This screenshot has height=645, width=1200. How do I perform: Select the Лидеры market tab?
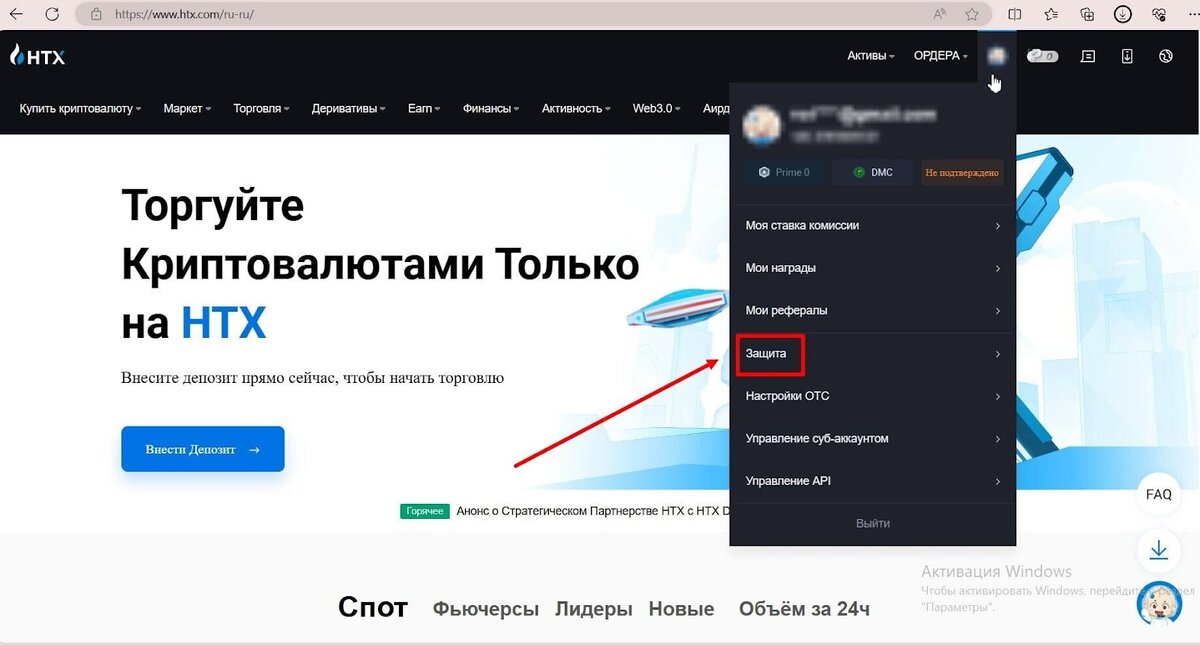(x=594, y=609)
